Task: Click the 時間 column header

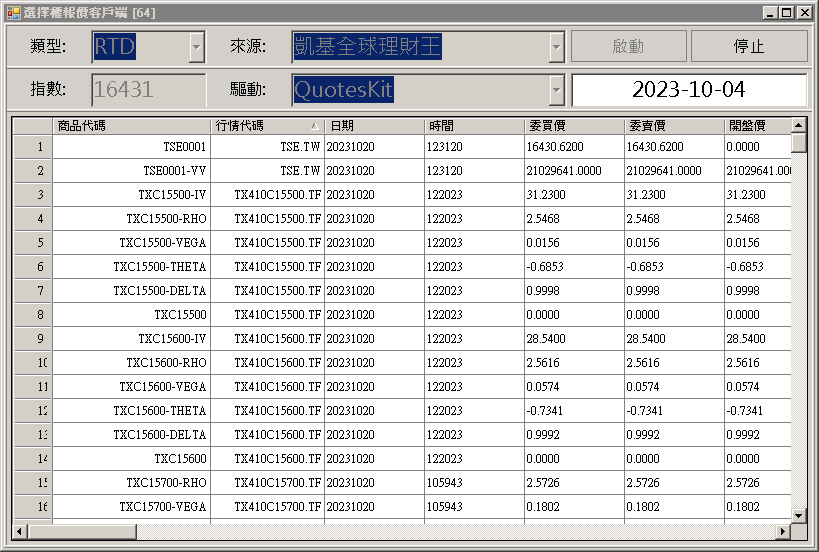Action: [474, 126]
